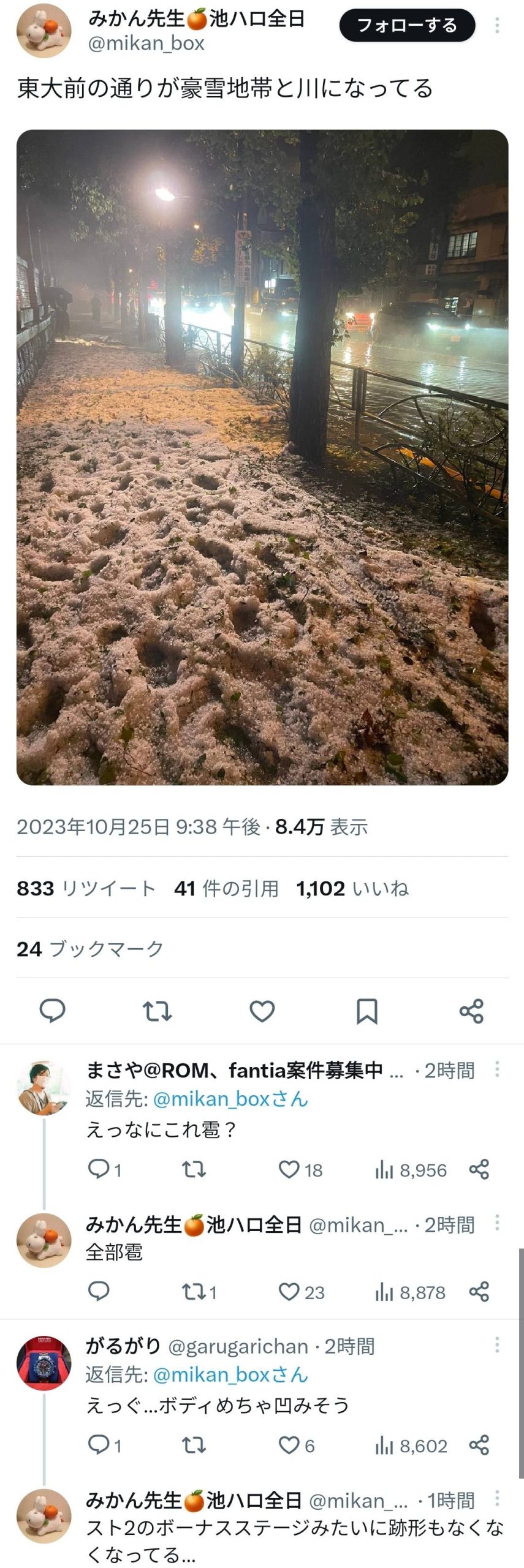Retweet the main tweet

[x=157, y=1011]
